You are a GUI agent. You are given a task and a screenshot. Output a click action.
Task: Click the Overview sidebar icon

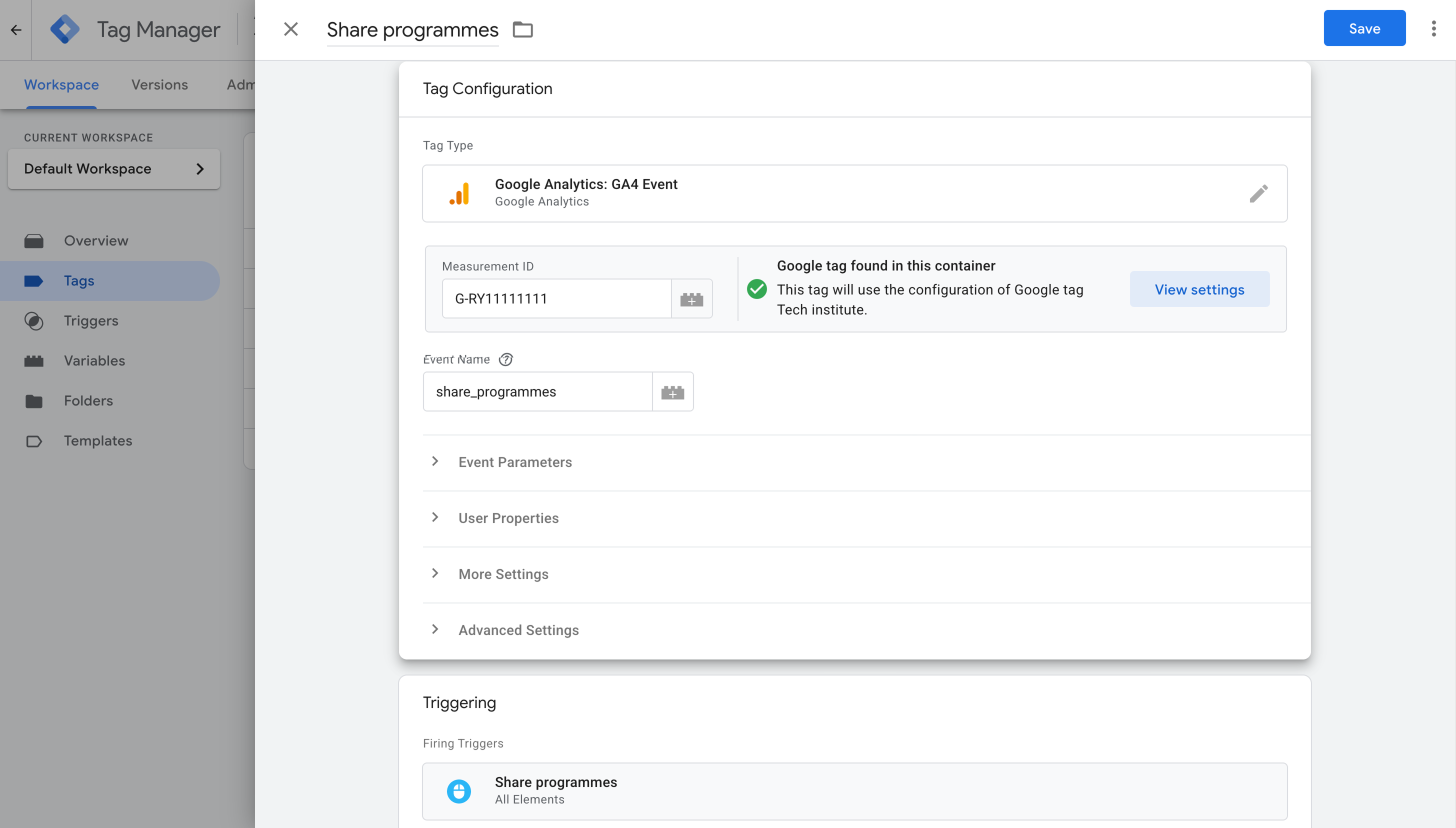pos(34,241)
